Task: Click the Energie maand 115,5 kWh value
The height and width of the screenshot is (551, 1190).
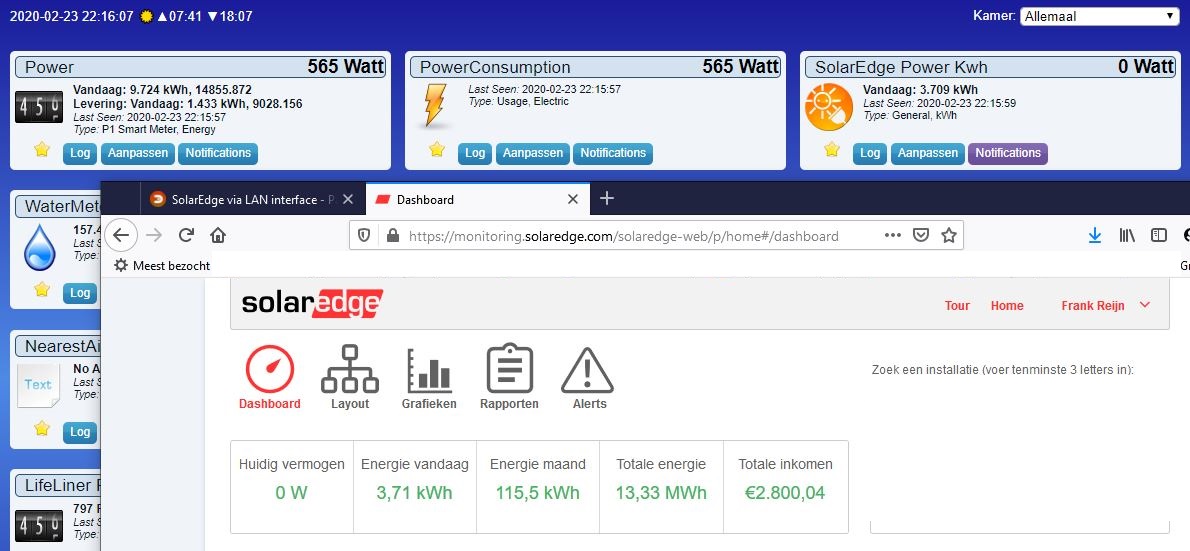Action: tap(537, 493)
